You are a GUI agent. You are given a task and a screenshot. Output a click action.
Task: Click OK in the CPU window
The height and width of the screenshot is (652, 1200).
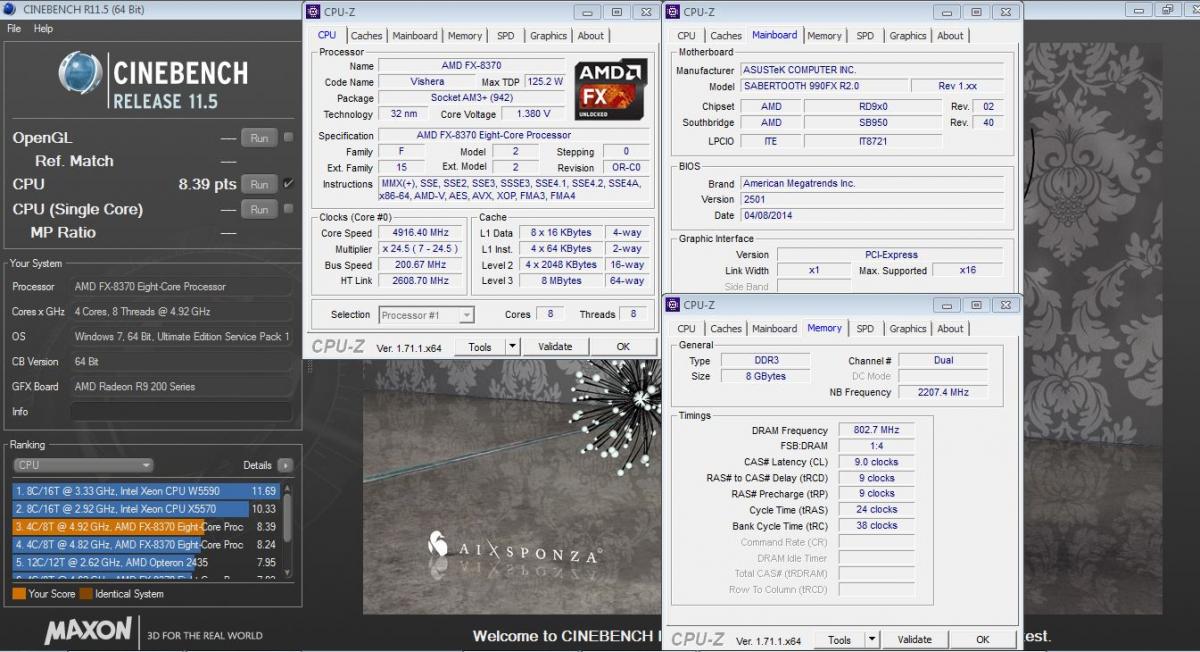tap(623, 346)
